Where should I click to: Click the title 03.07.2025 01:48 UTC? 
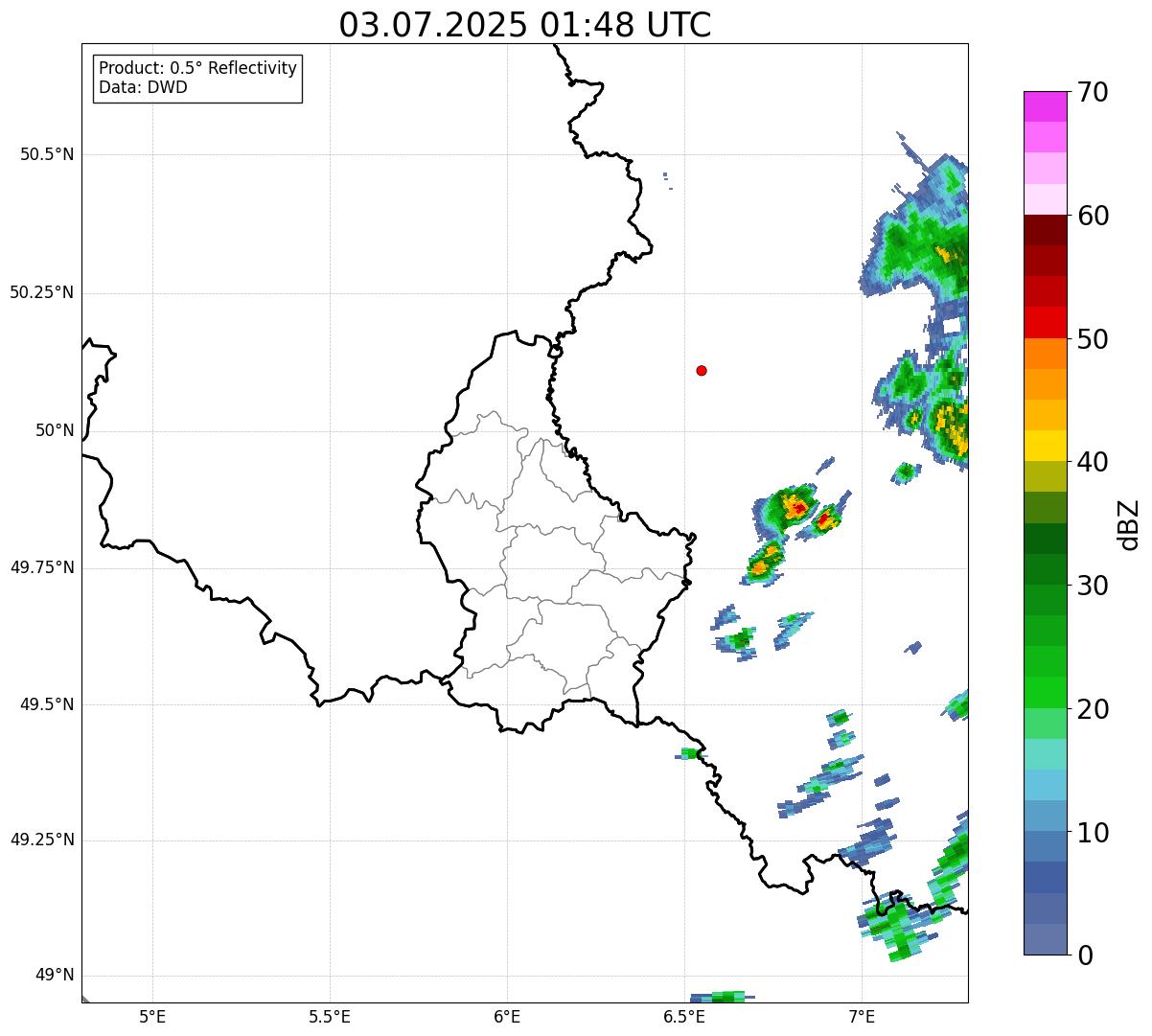525,25
